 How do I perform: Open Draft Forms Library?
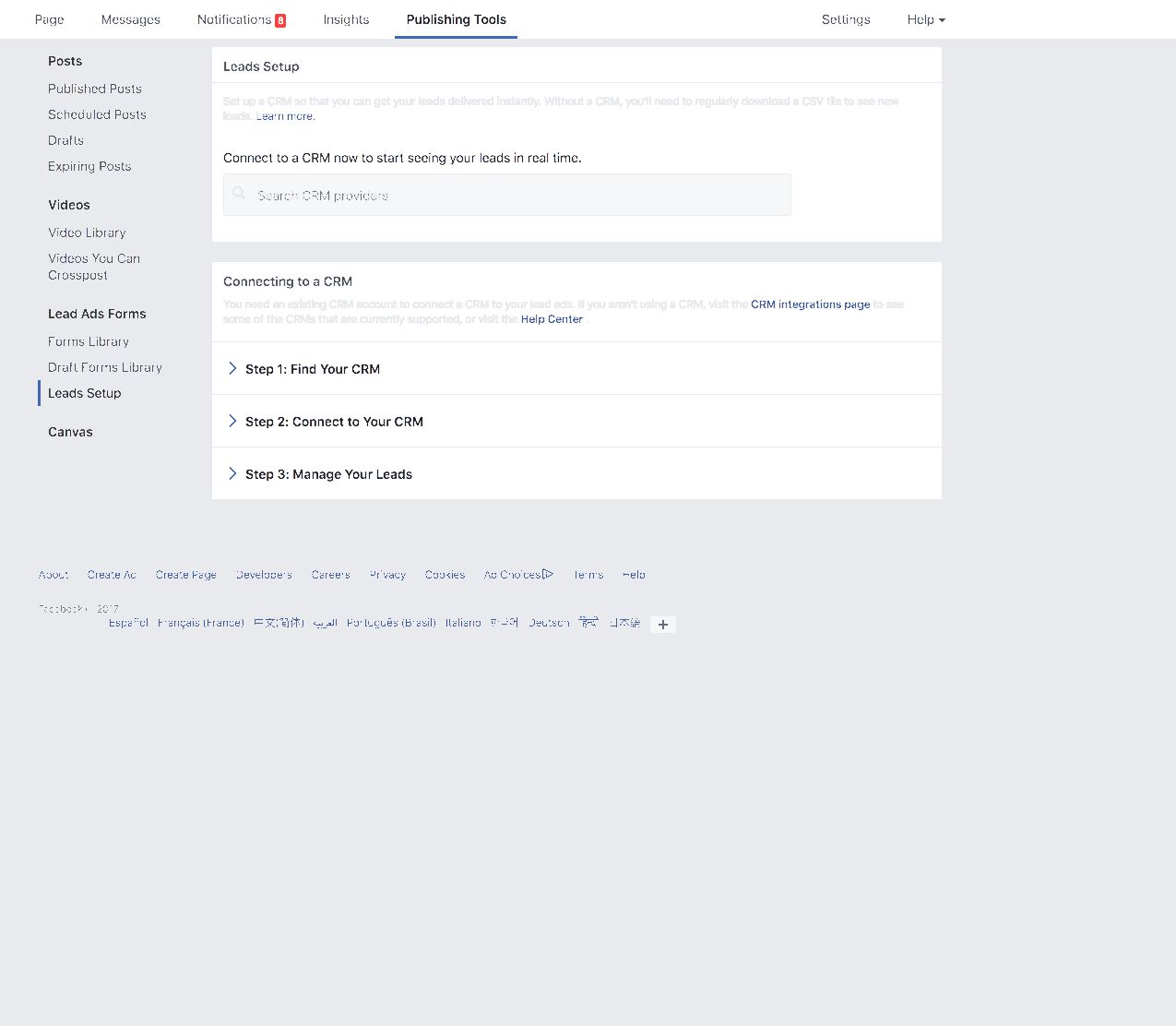click(x=104, y=367)
